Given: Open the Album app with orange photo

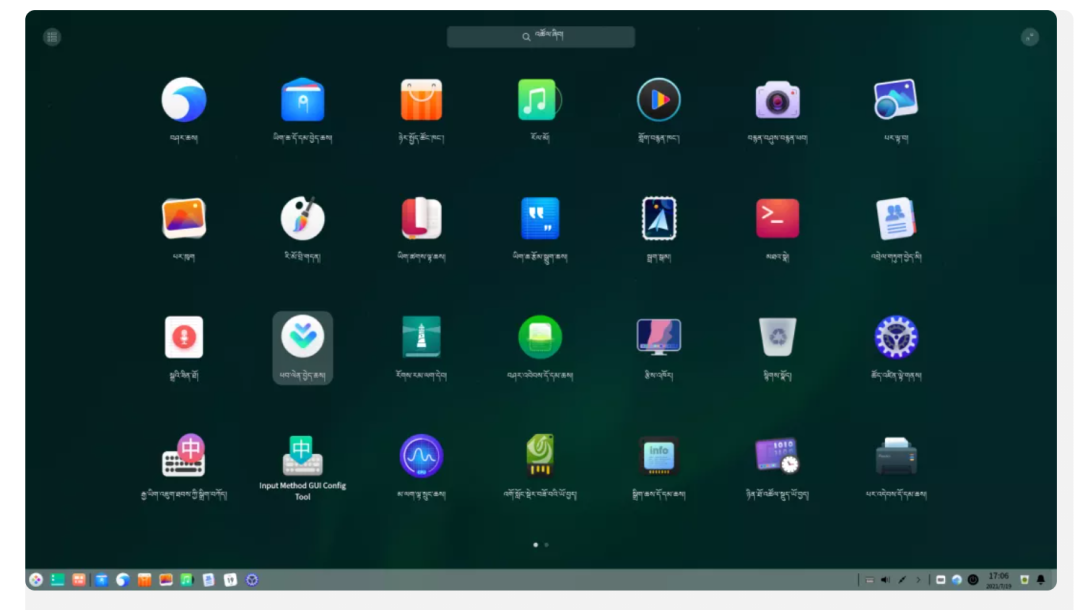Looking at the screenshot, I should [x=184, y=218].
